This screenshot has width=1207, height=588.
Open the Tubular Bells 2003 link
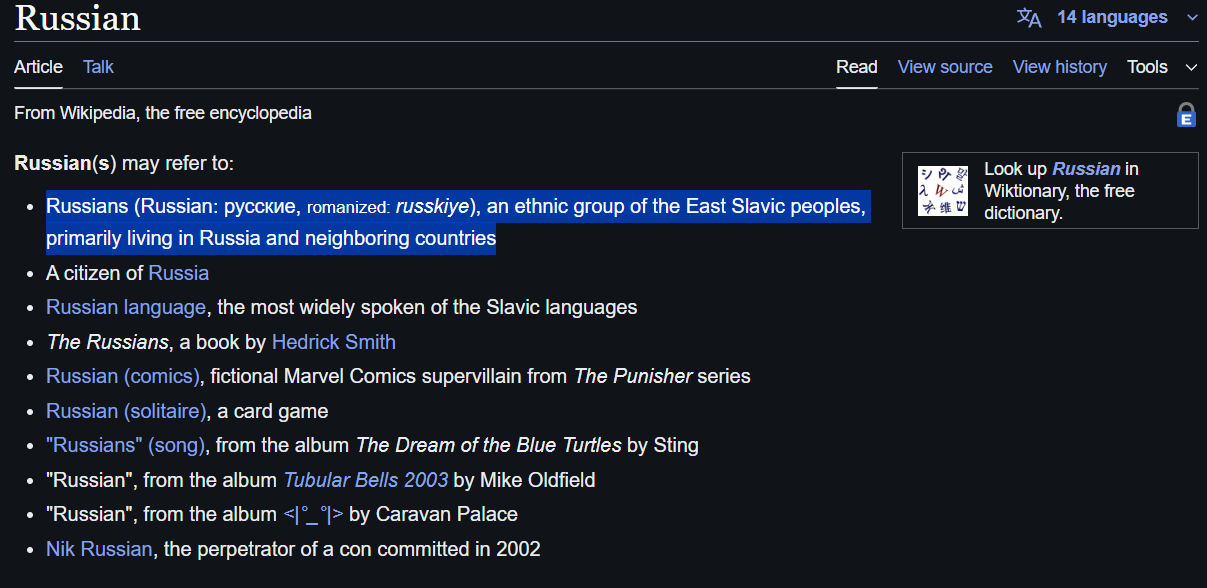point(366,480)
